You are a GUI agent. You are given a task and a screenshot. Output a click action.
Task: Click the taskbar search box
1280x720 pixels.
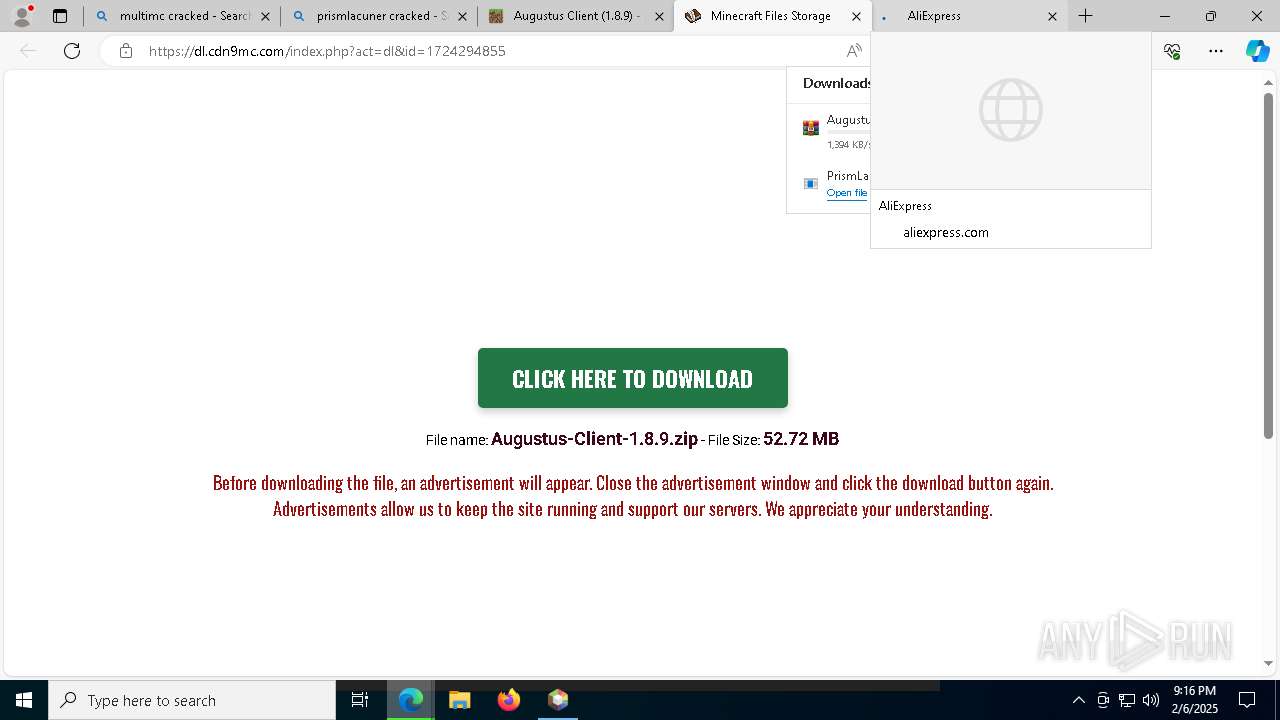click(x=192, y=700)
